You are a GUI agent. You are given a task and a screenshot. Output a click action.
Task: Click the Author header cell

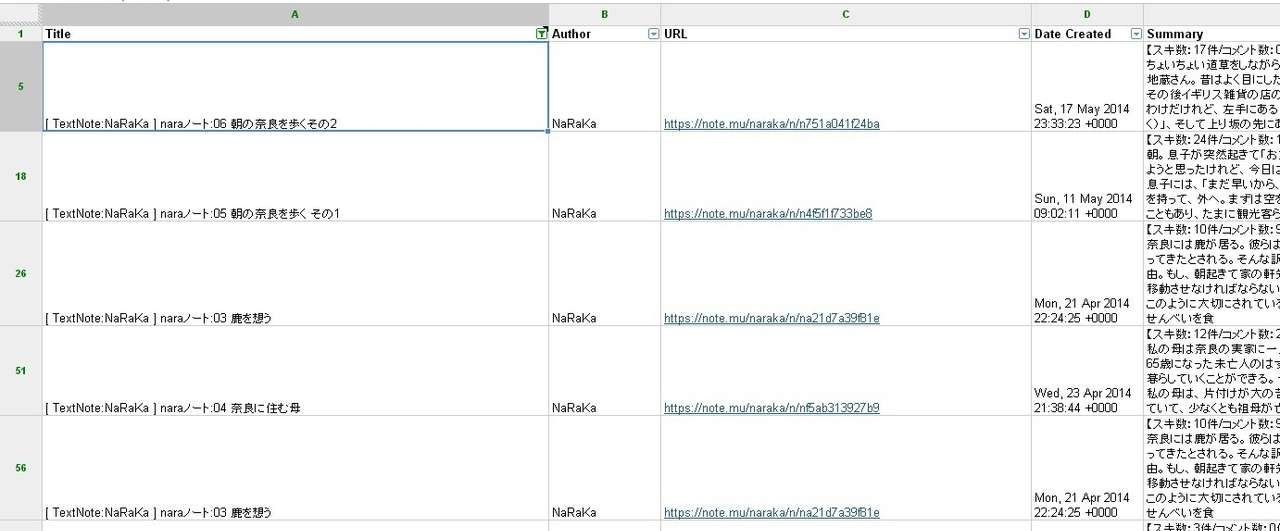click(605, 34)
